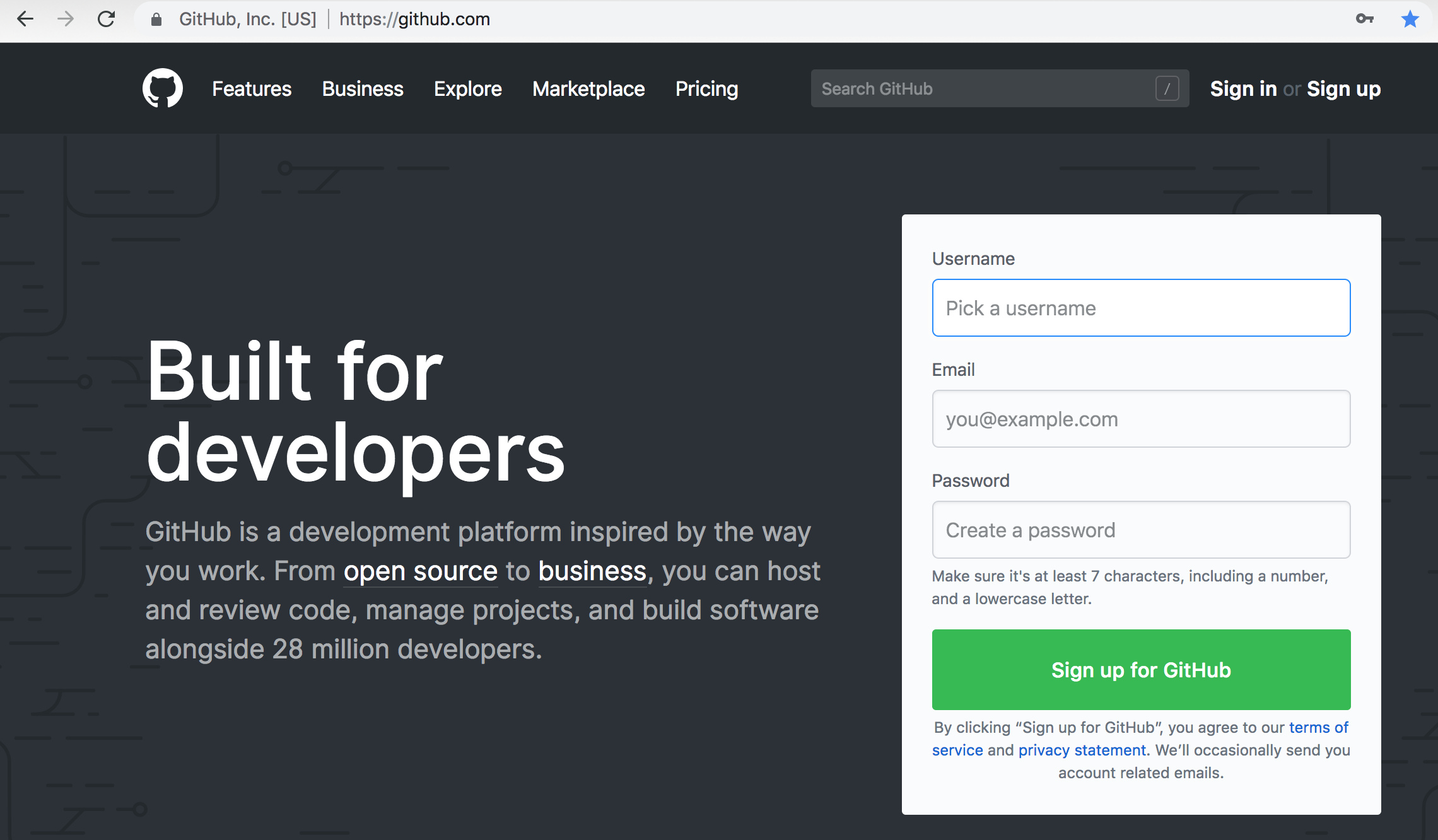Screen dimensions: 1438x840
Task: Open the Features menu item
Action: pos(252,89)
